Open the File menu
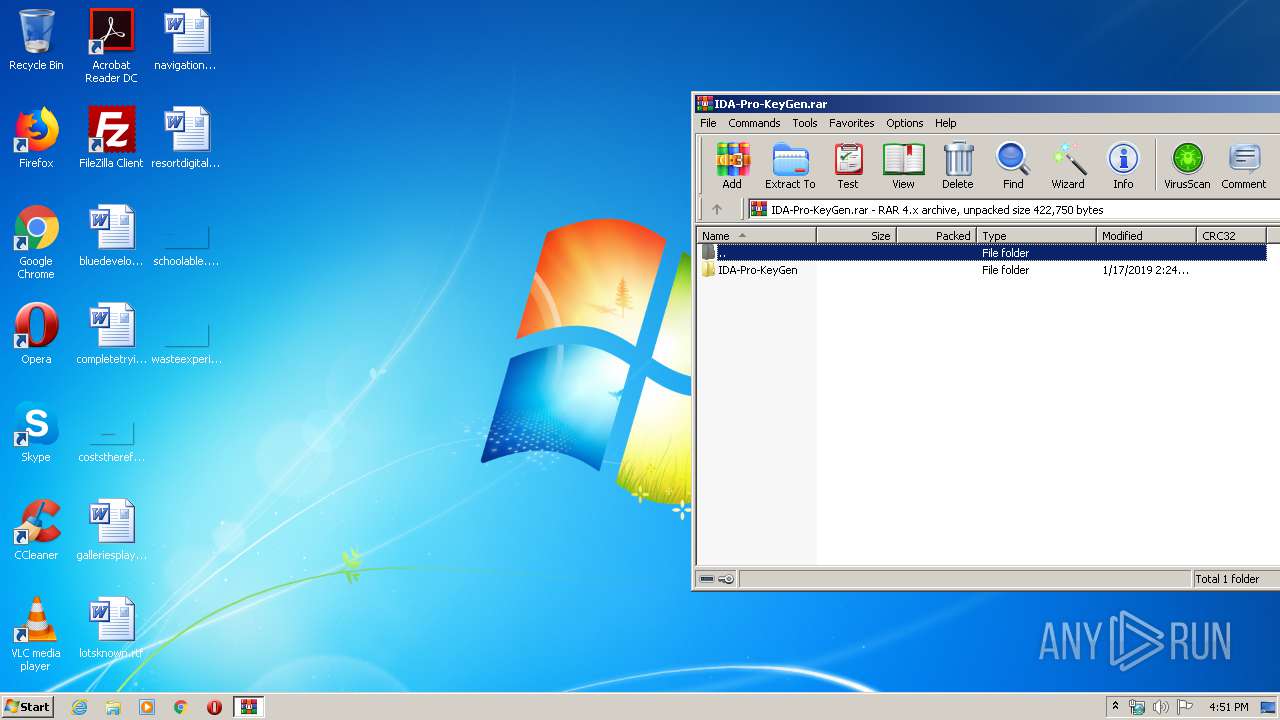 [708, 123]
